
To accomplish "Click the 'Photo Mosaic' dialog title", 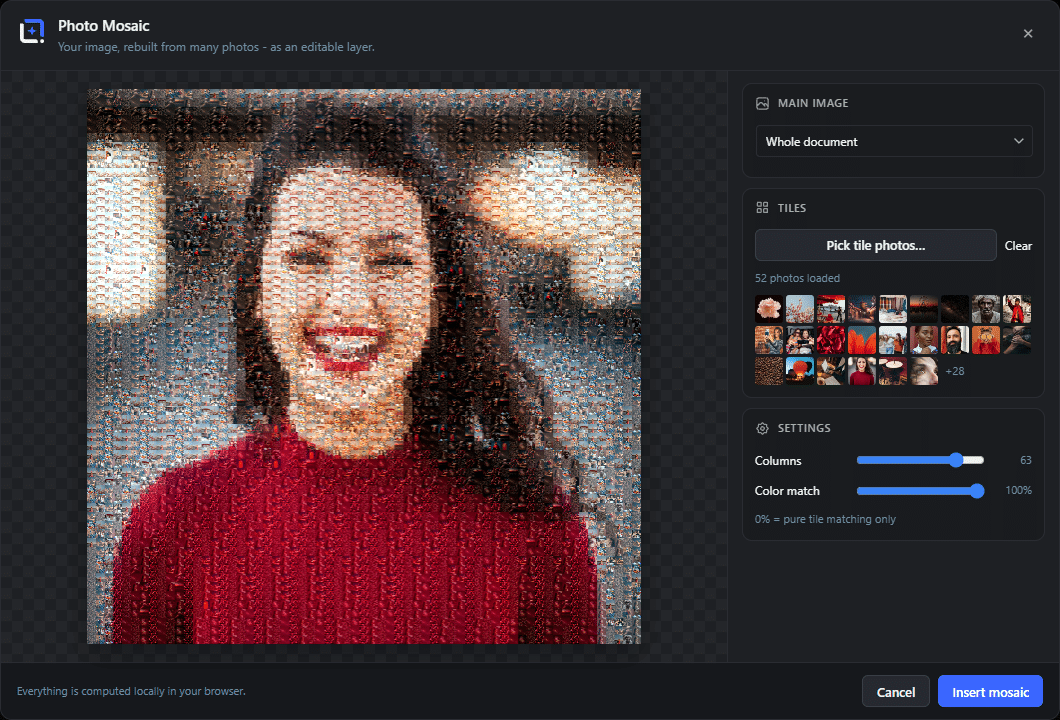I will coord(103,26).
